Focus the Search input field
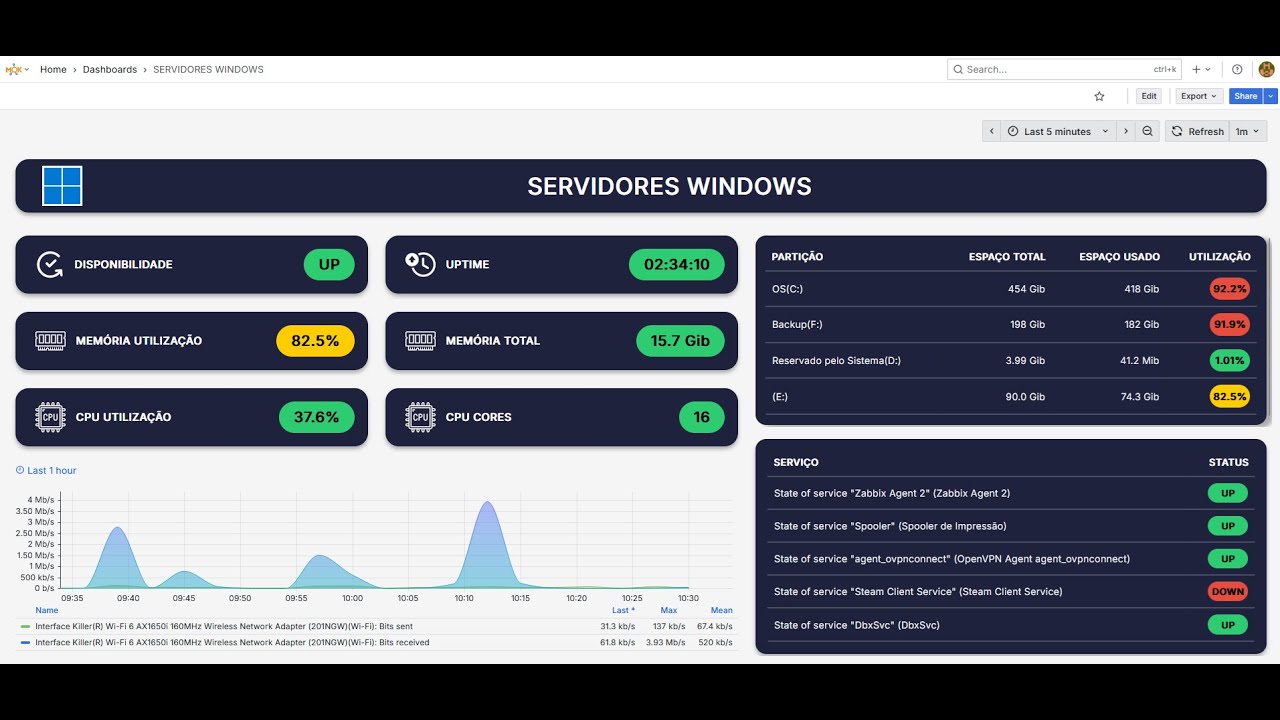The width and height of the screenshot is (1280, 720). click(1064, 69)
